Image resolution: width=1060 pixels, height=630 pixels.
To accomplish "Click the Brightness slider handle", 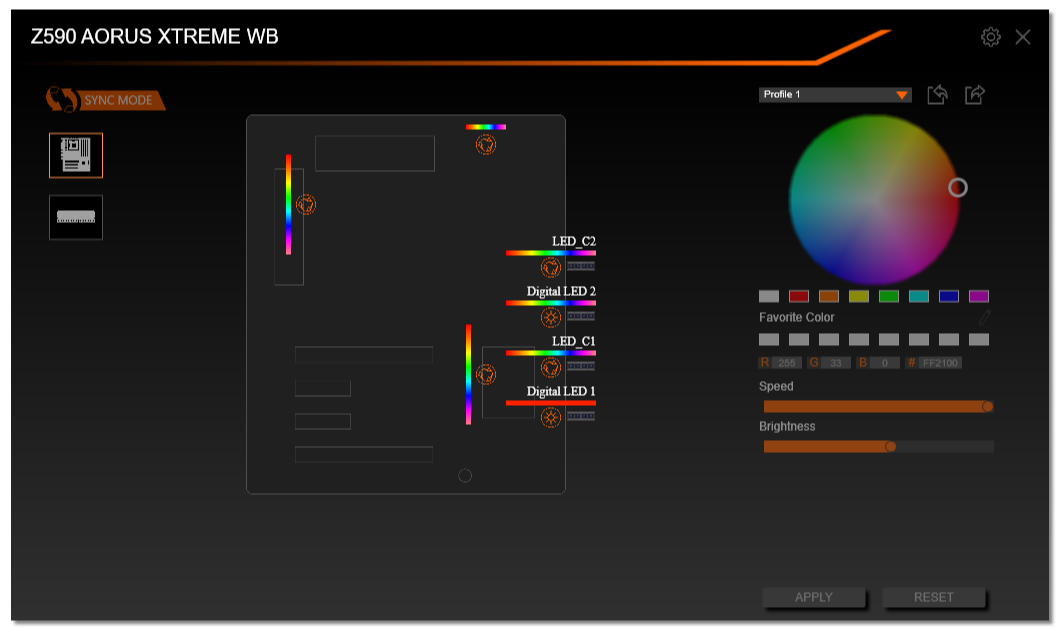I will coord(890,446).
